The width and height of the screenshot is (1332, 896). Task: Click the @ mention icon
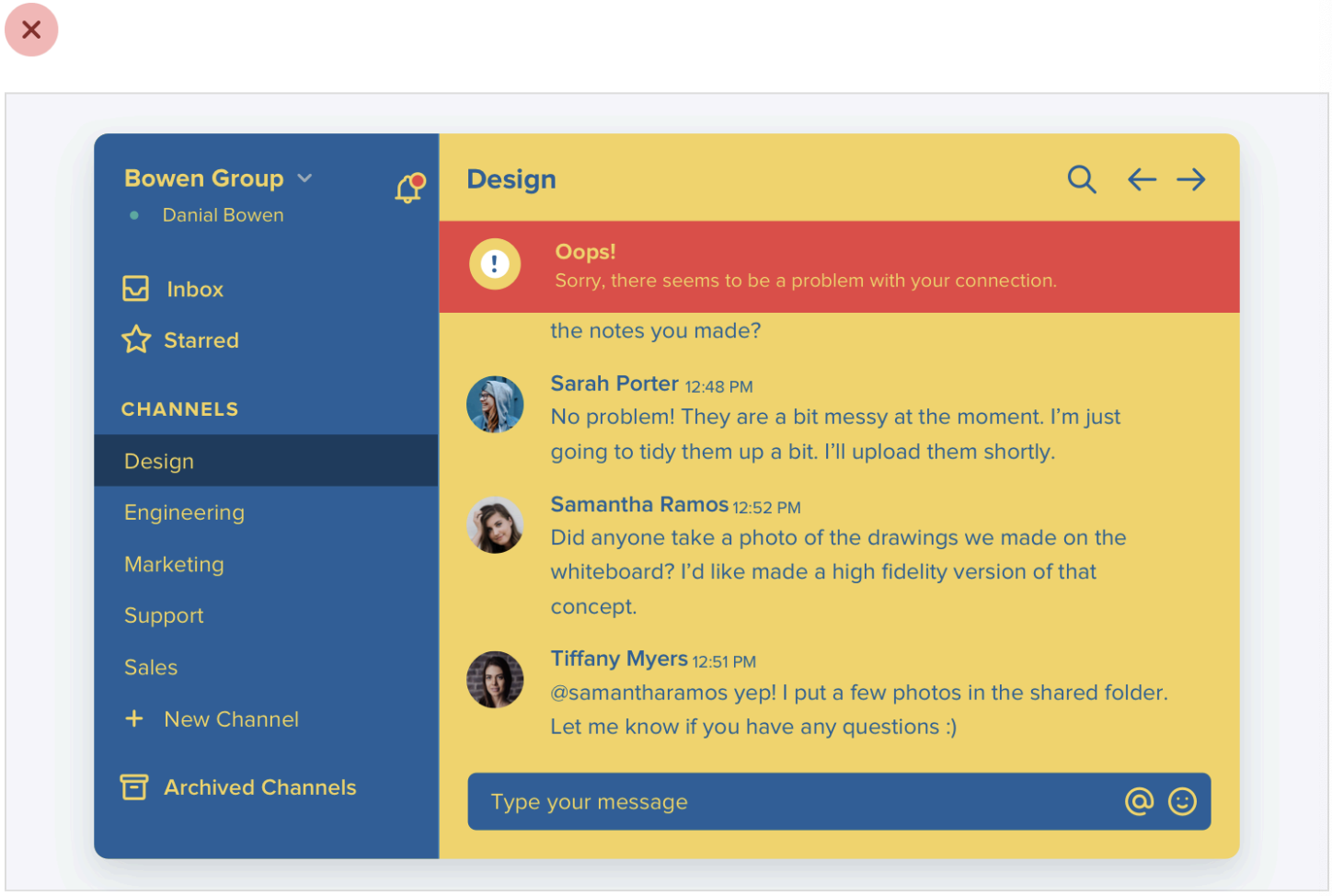click(x=1139, y=801)
